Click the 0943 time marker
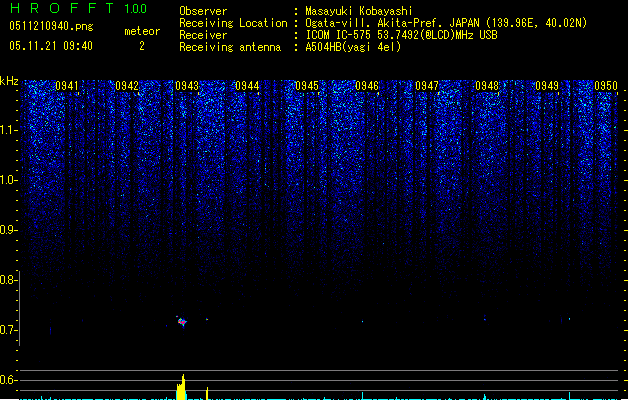629x400 pixels. [x=187, y=86]
